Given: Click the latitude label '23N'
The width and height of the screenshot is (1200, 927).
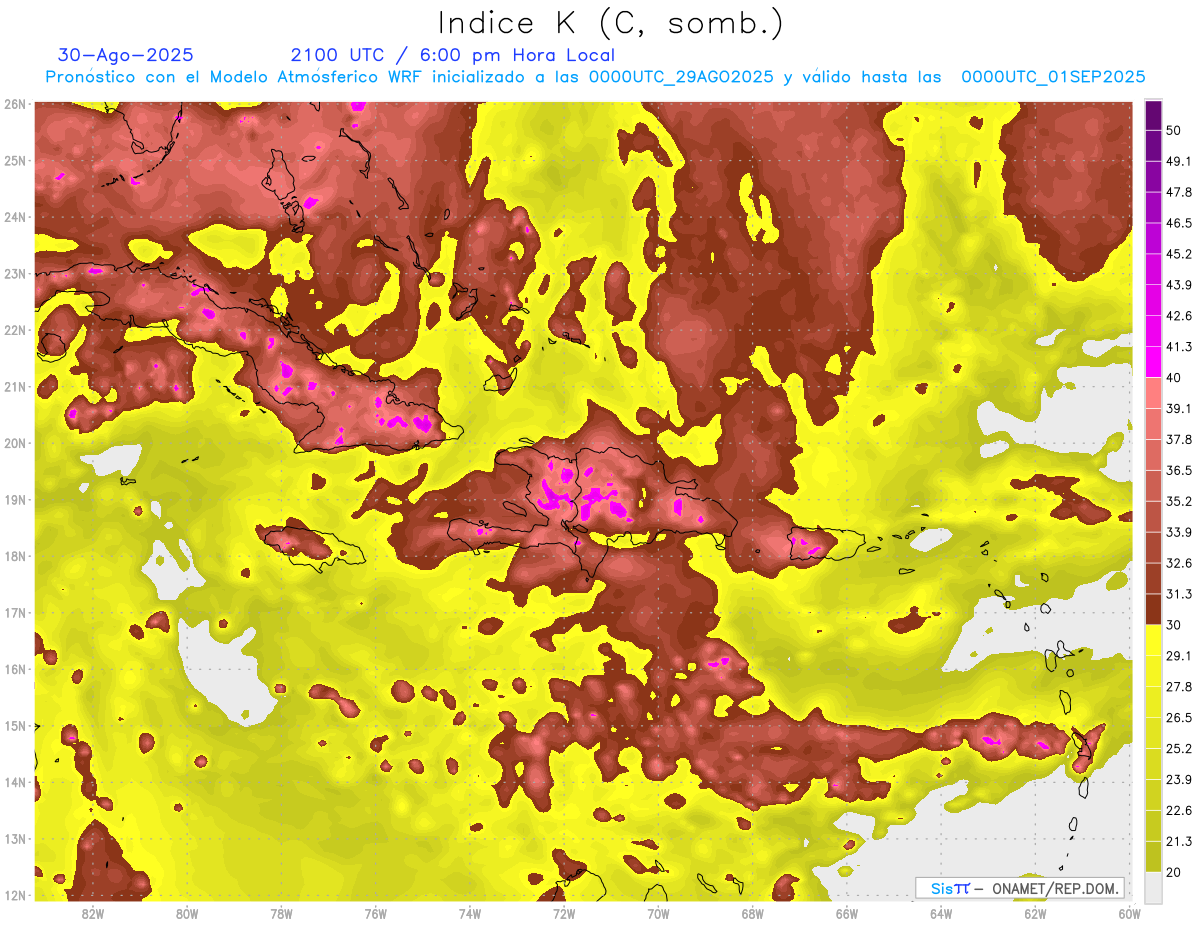Looking at the screenshot, I should click(15, 274).
